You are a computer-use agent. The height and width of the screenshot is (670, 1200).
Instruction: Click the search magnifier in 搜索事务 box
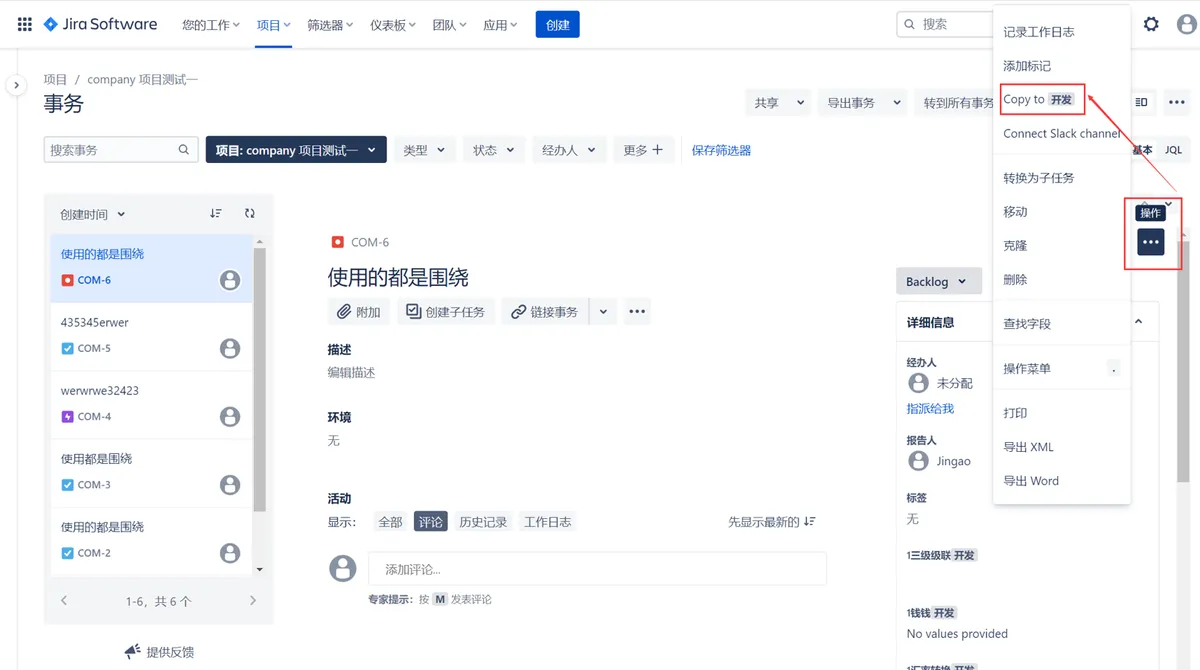coord(184,150)
